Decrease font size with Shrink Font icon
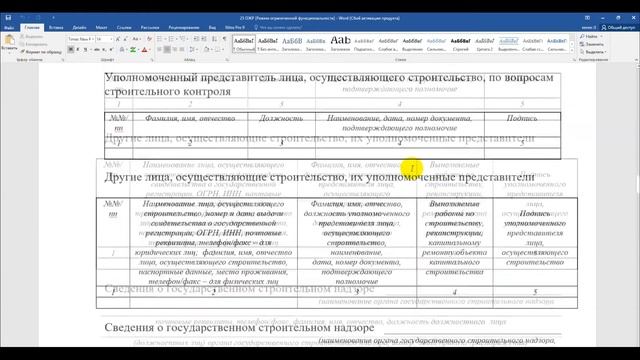 click(x=125, y=39)
